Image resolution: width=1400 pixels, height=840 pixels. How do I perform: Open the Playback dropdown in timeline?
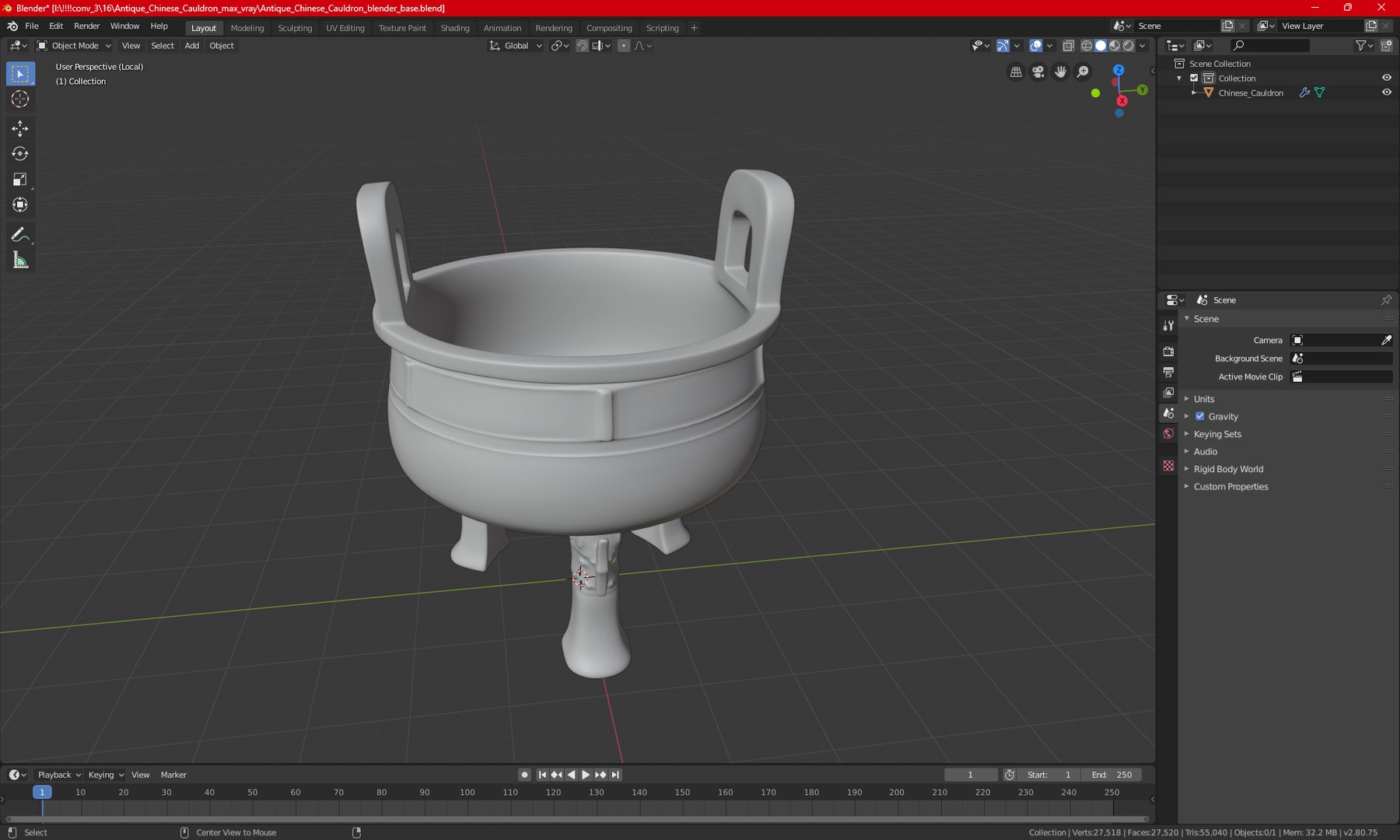coord(59,775)
